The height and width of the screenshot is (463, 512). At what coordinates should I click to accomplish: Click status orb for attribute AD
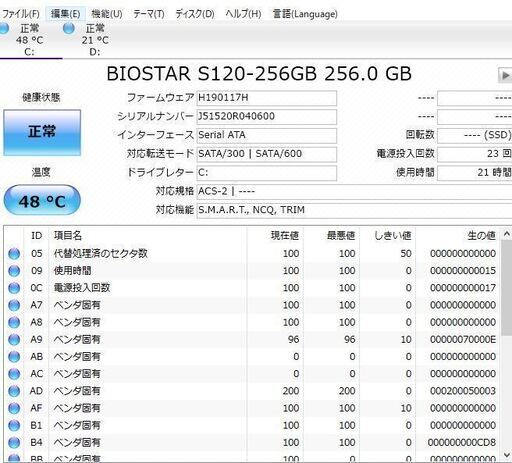point(14,391)
